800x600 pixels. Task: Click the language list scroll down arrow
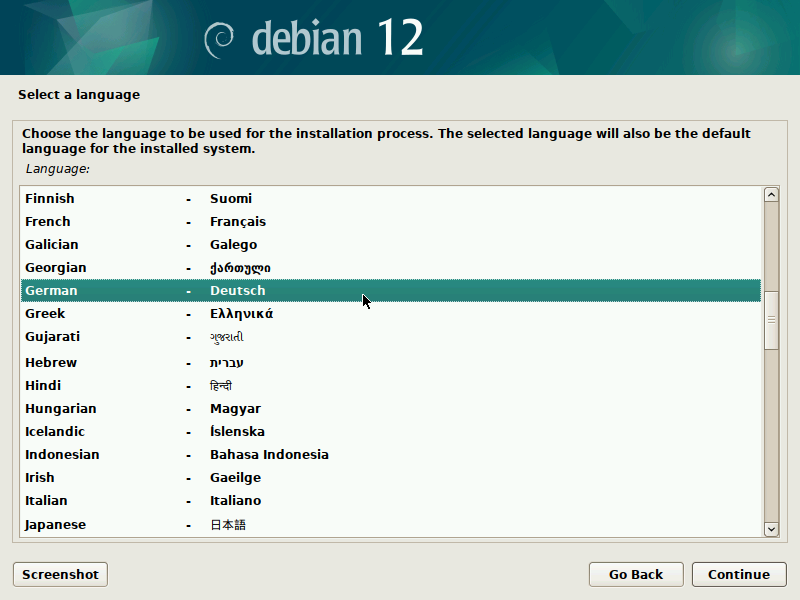point(771,530)
